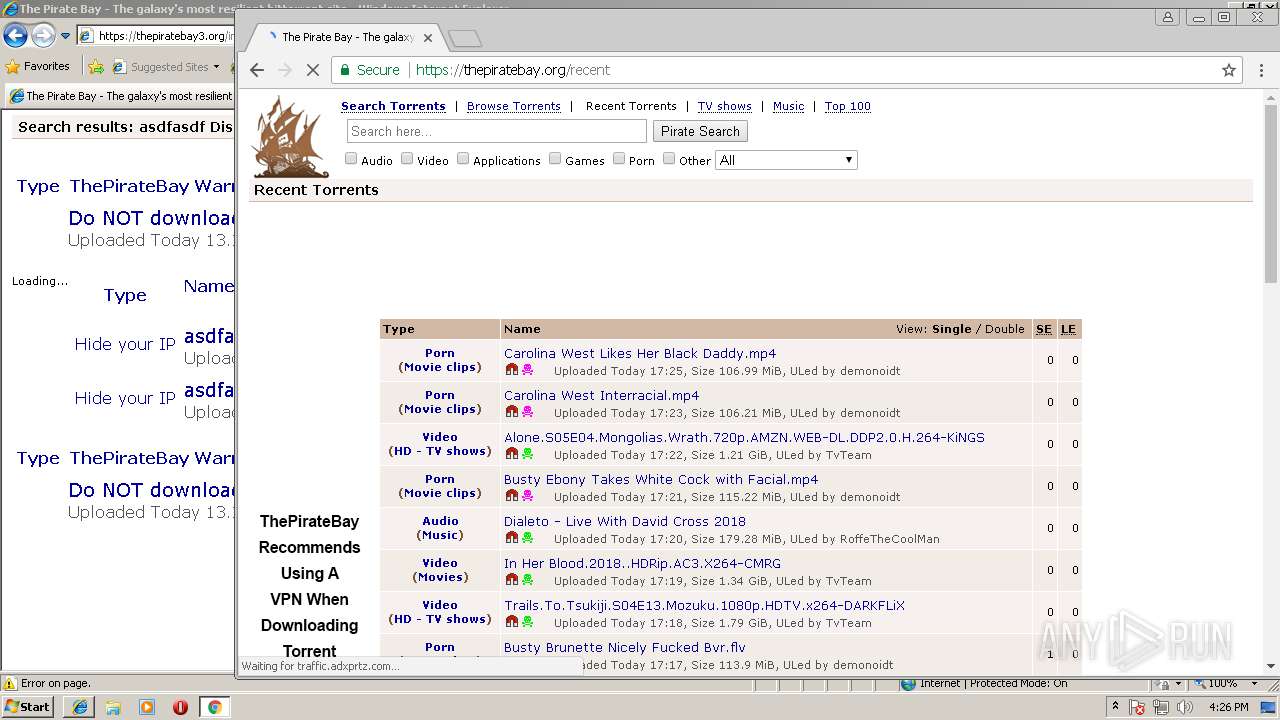Bookmark this page with the star icon
This screenshot has width=1280, height=720.
[x=1229, y=70]
